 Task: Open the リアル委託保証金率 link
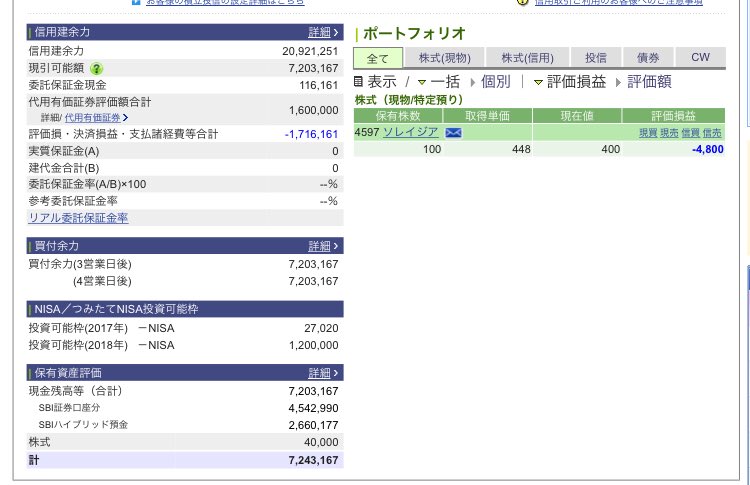(x=78, y=218)
